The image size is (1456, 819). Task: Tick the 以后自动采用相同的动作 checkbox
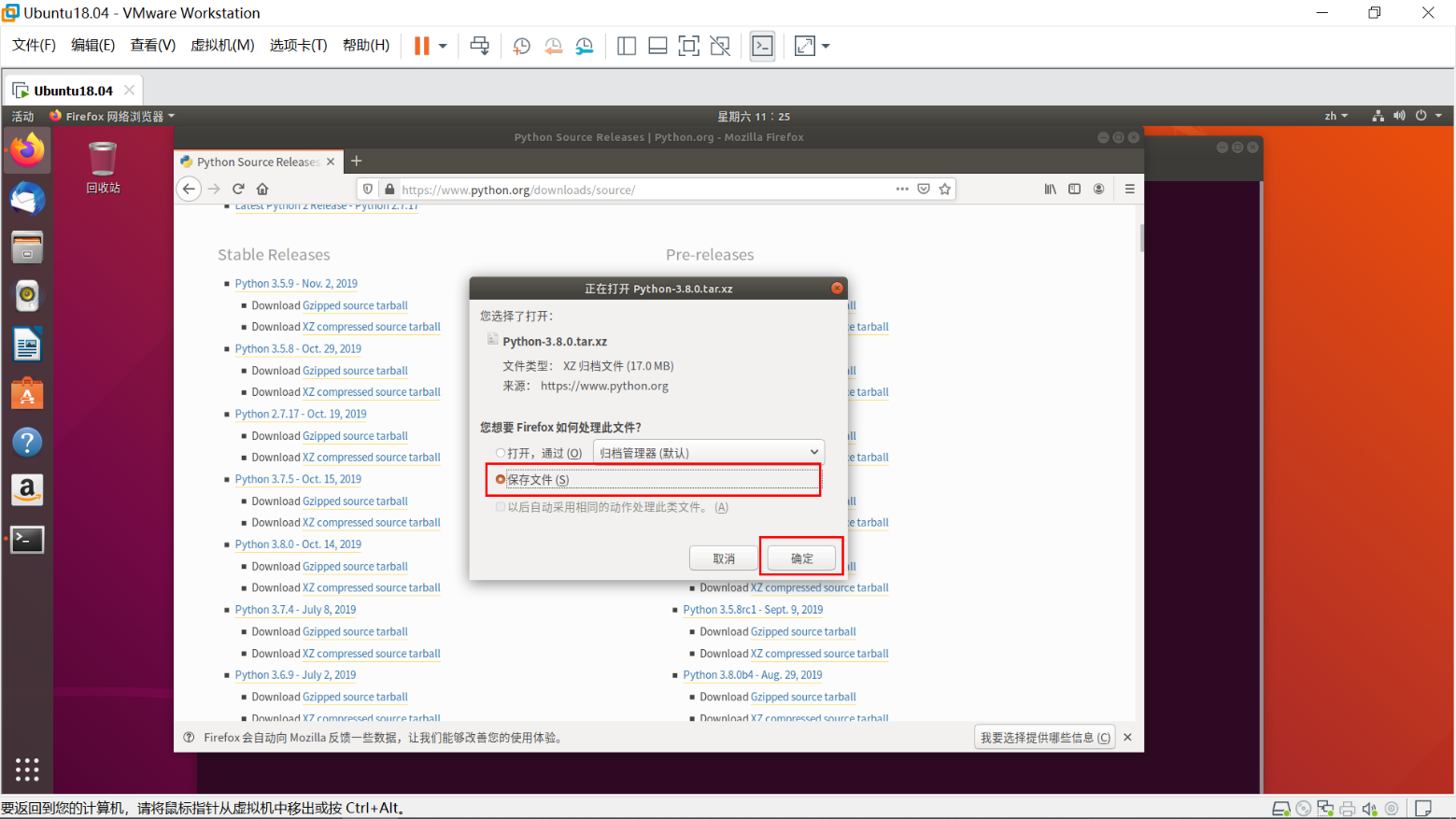point(501,507)
